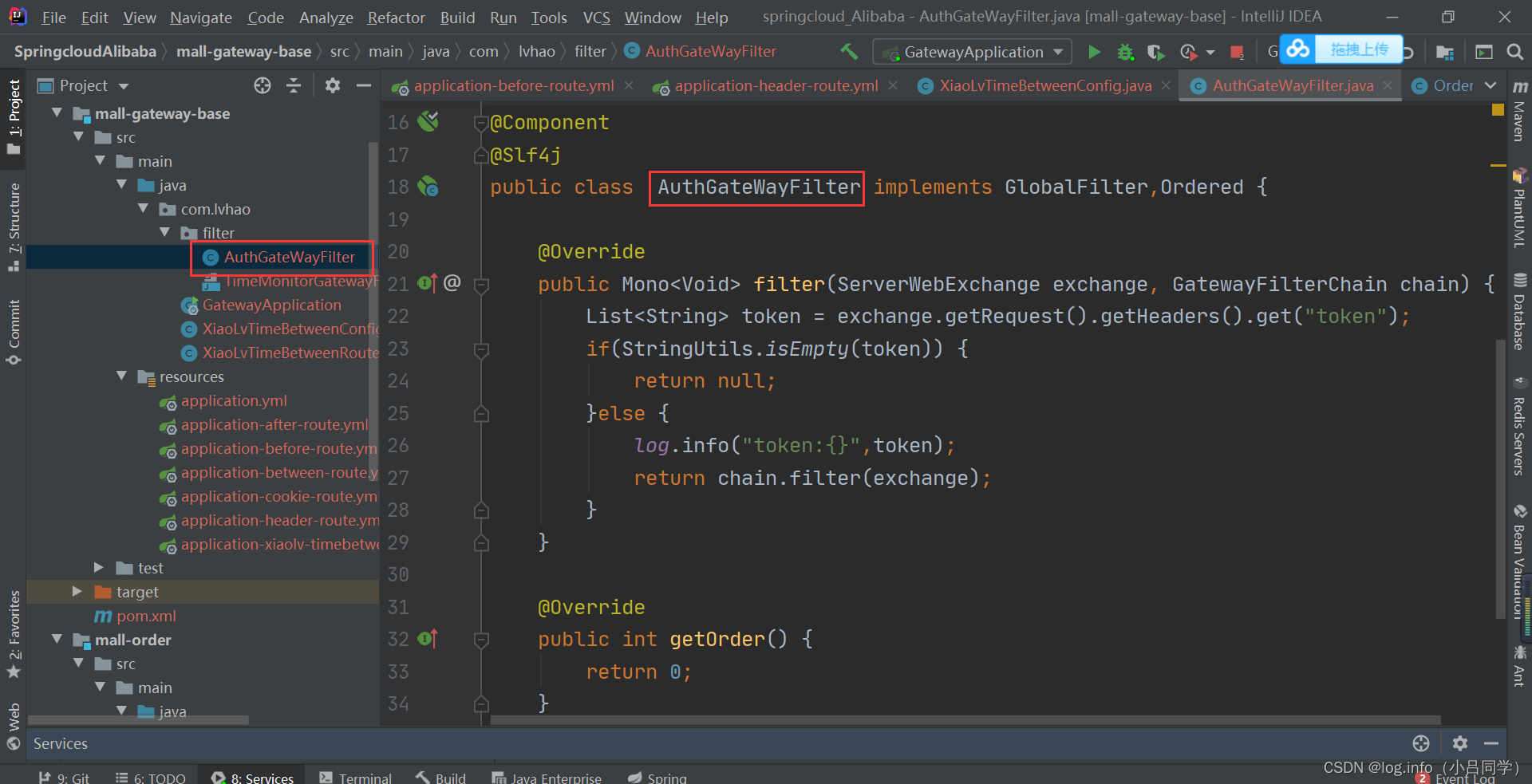Stop the running application red square
1532x784 pixels.
(1237, 53)
